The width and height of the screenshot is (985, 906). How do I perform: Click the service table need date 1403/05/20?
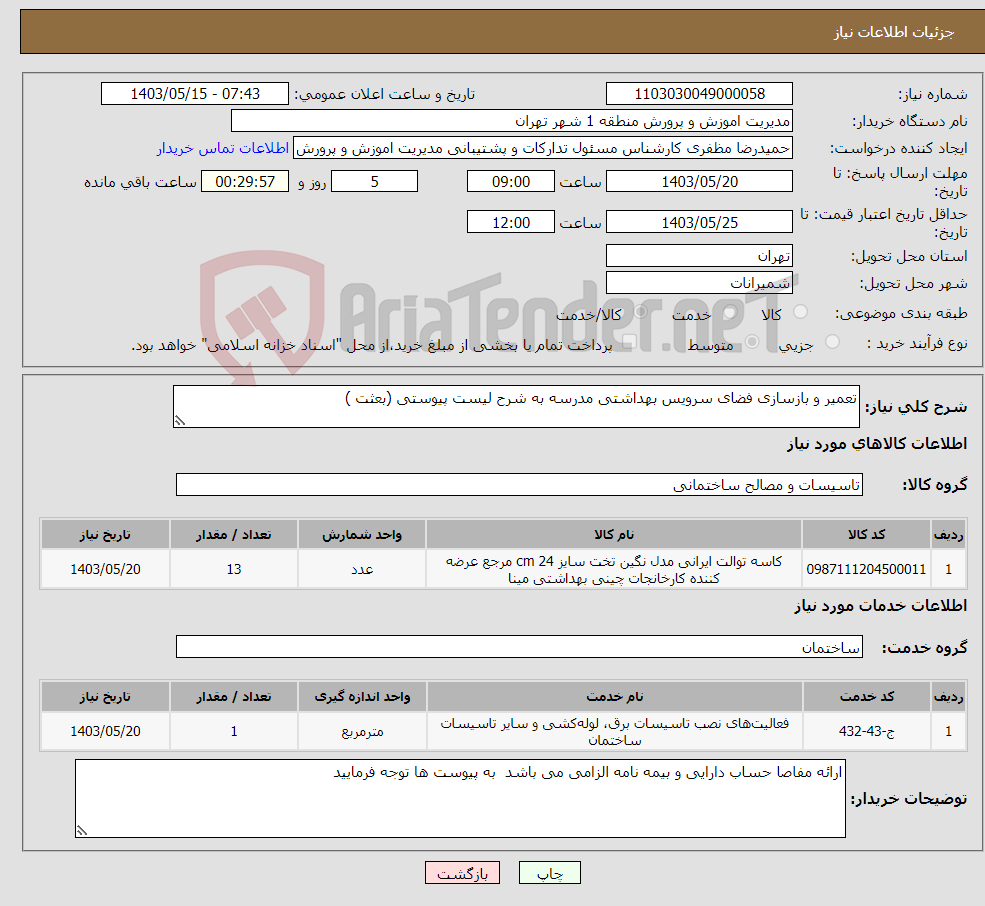click(106, 731)
